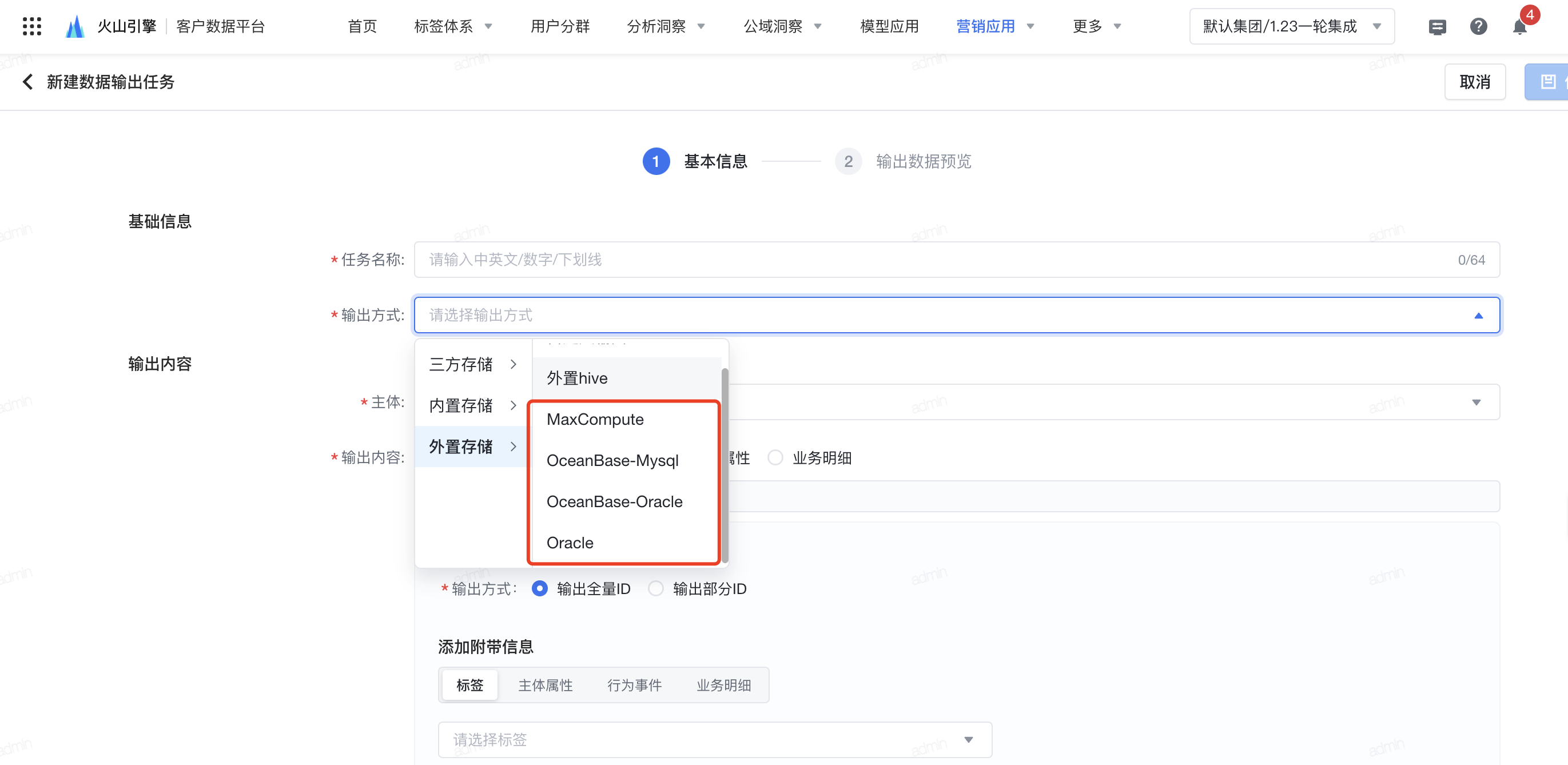Screen dimensions: 1568x765
Task: Go back with the left arrow icon
Action: tap(27, 82)
